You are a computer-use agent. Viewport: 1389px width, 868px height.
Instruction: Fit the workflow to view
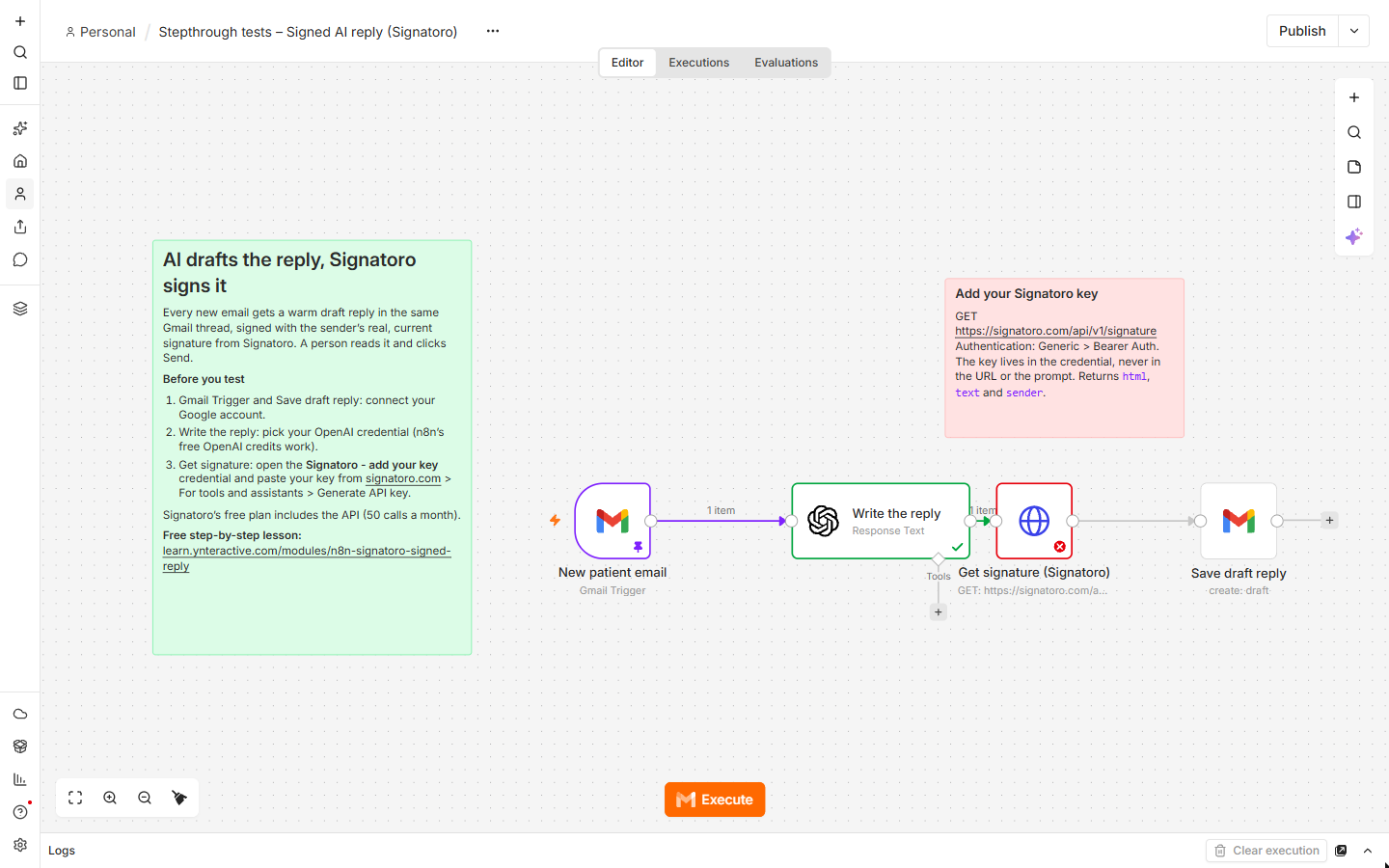pyautogui.click(x=75, y=798)
